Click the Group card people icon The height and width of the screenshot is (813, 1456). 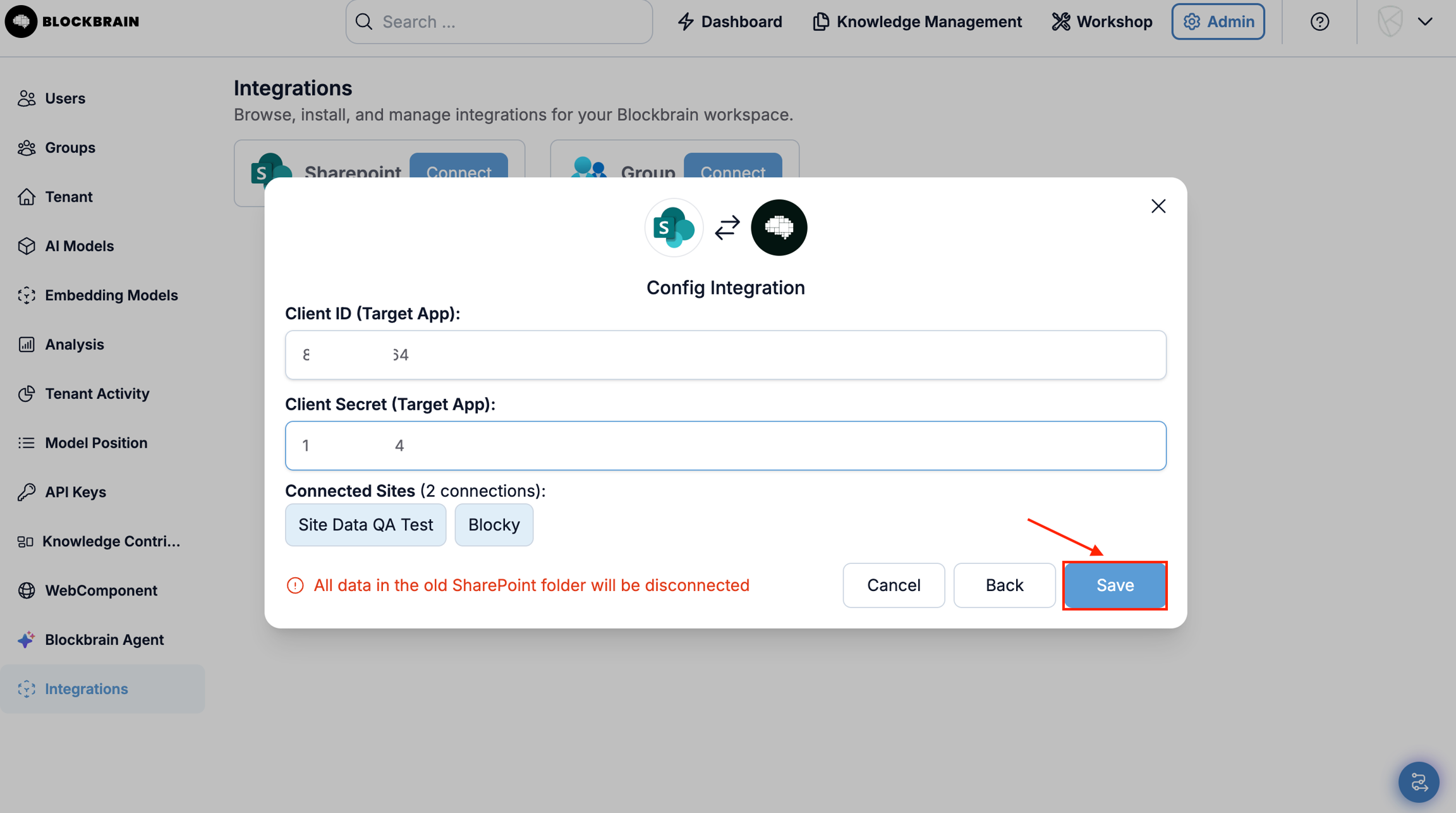point(588,168)
